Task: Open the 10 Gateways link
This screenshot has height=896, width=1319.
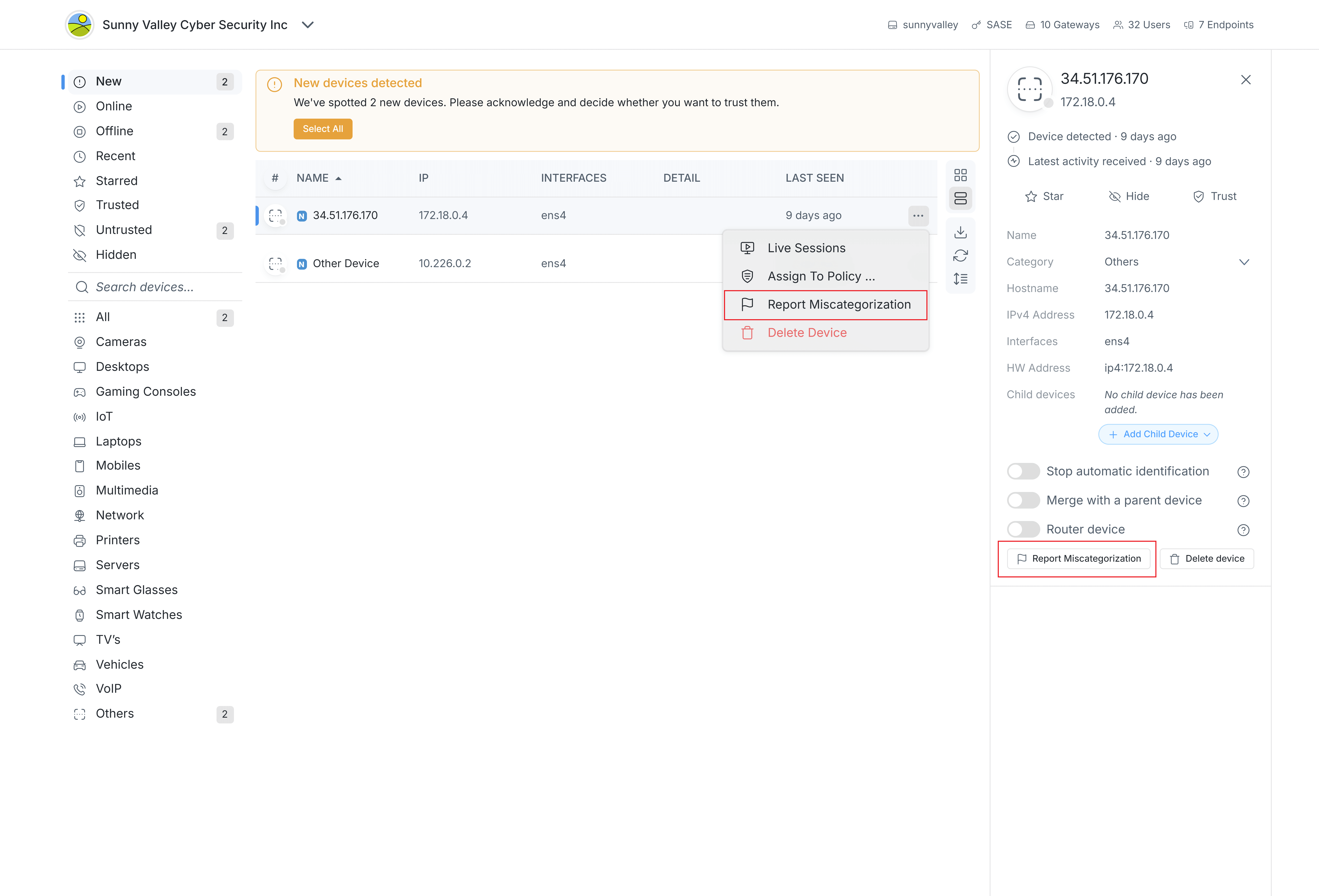Action: pyautogui.click(x=1062, y=25)
